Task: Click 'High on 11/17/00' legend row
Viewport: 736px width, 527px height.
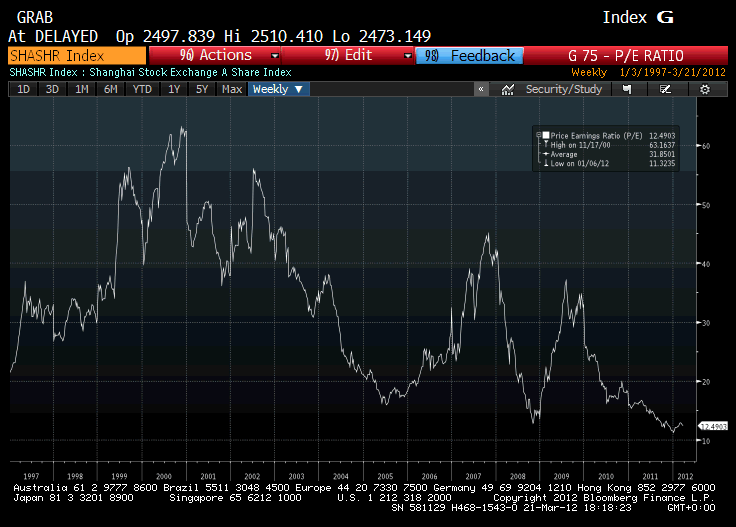Action: pos(581,145)
